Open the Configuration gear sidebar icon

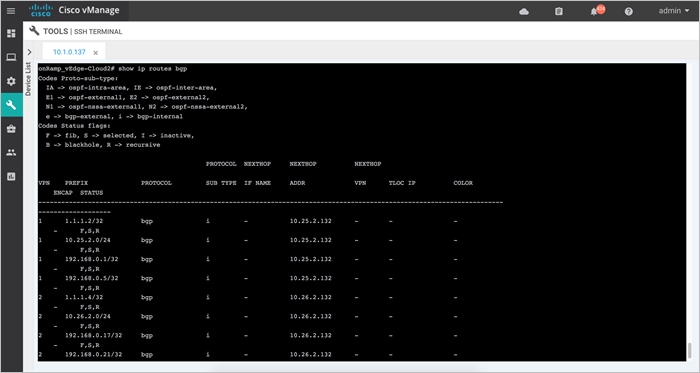click(11, 81)
